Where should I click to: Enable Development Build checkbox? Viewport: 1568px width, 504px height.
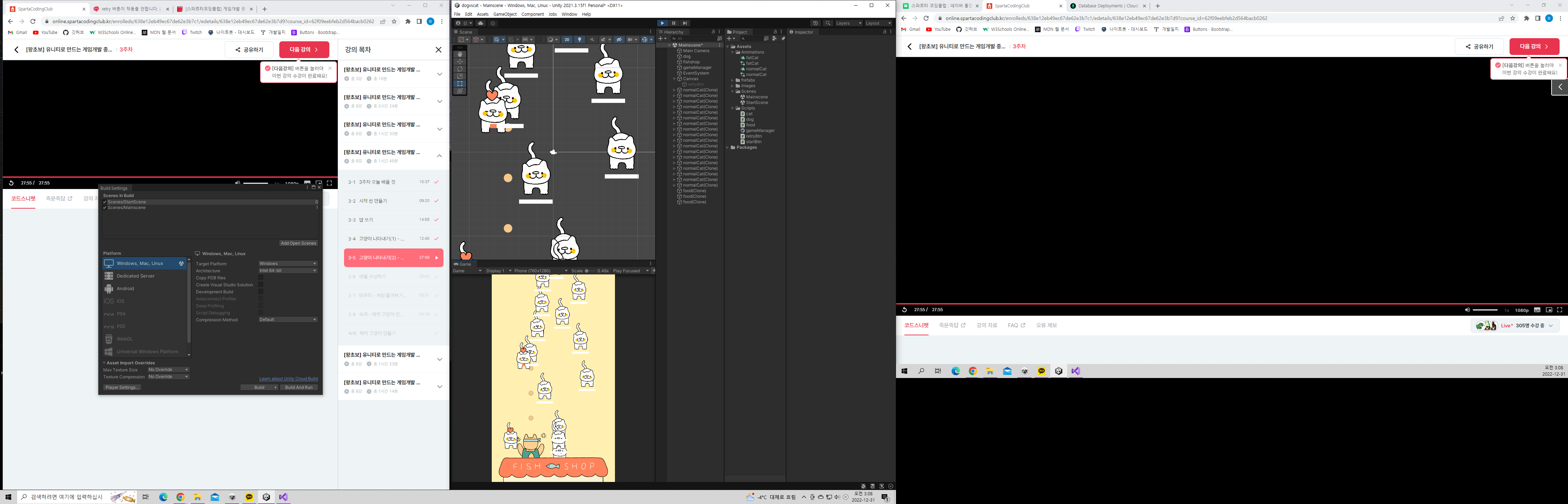[261, 292]
